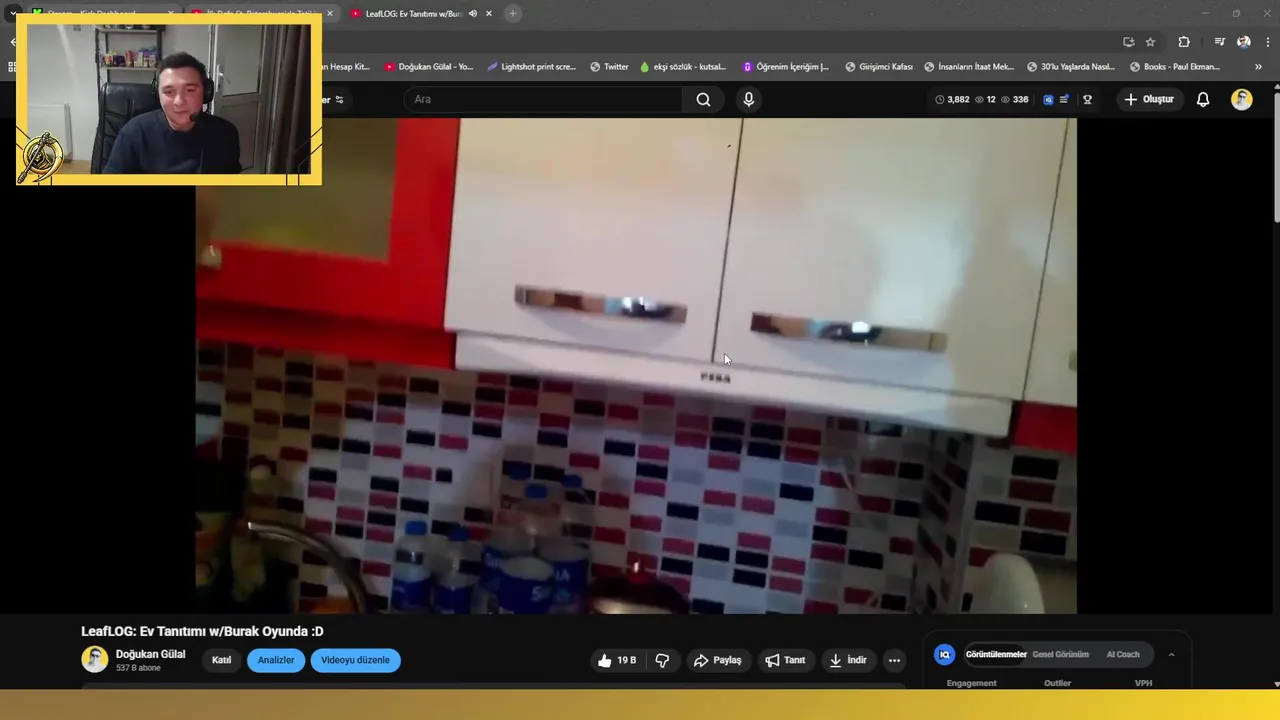Image resolution: width=1280 pixels, height=720 pixels.
Task: Click the VPH column label
Action: [1143, 683]
